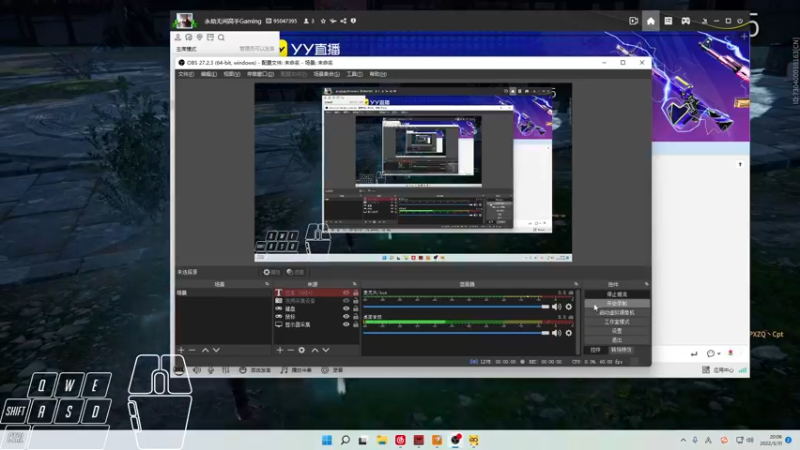Toggle visibility of the display capture source
800x450 pixels.
tap(346, 324)
